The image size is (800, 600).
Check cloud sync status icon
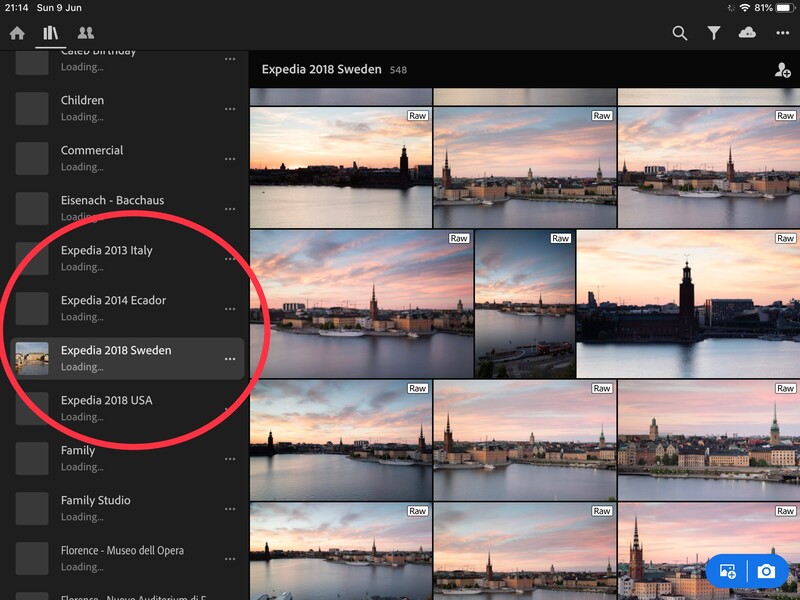tap(747, 33)
